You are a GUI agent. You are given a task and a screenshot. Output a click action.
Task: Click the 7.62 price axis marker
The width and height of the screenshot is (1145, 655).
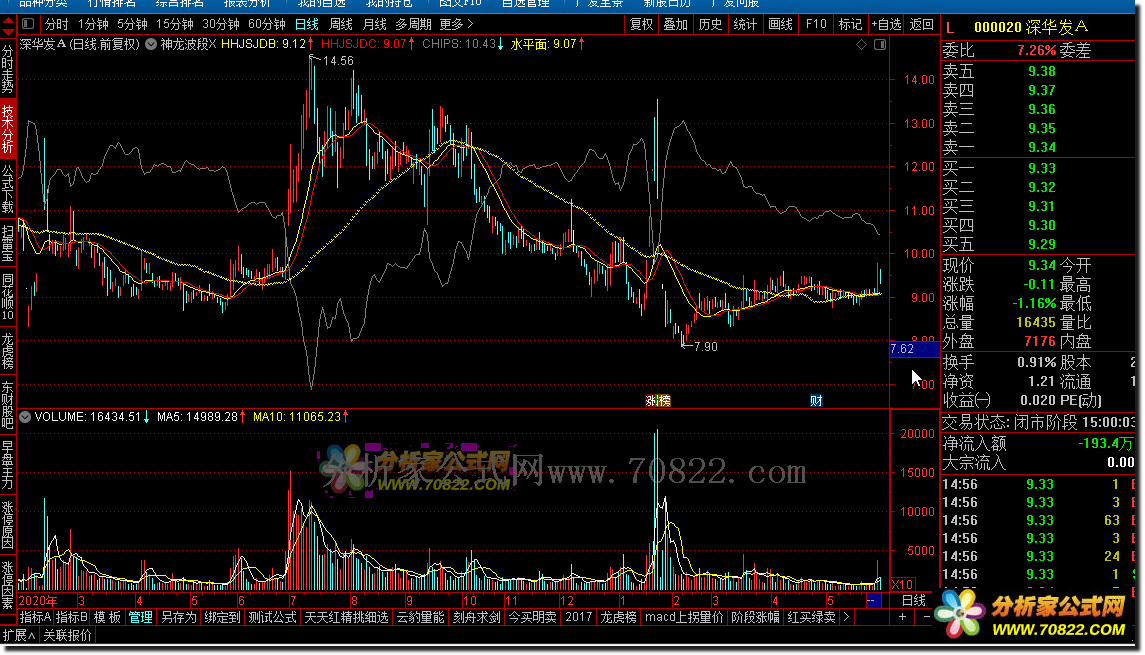click(914, 349)
